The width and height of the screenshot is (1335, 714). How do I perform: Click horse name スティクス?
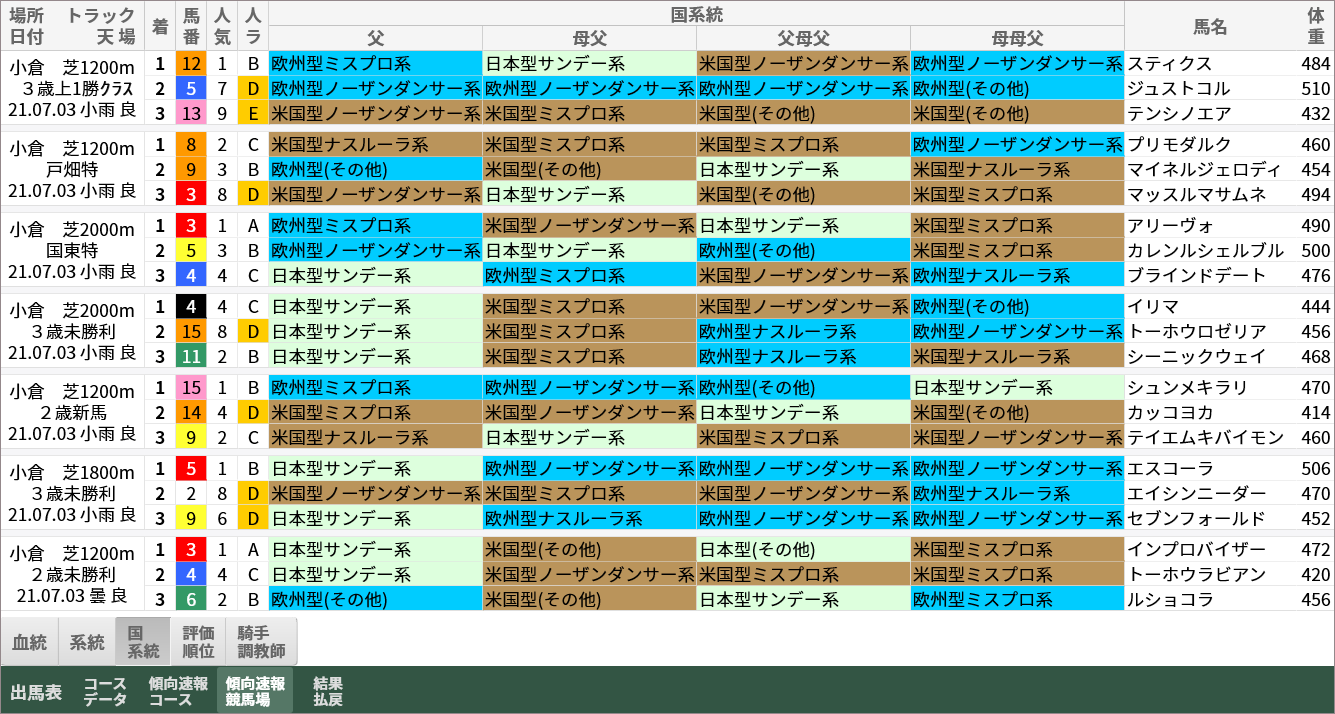(1169, 63)
